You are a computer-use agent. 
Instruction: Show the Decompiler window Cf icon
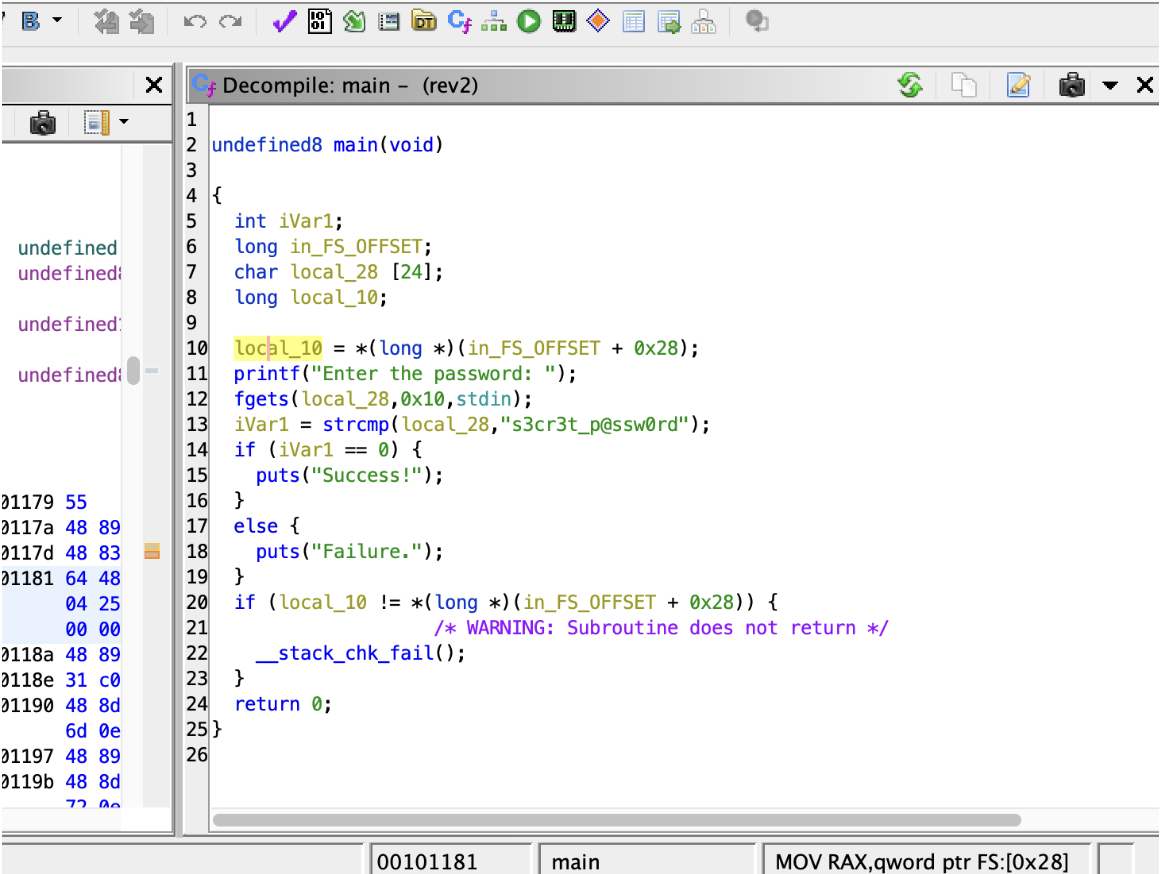point(459,21)
